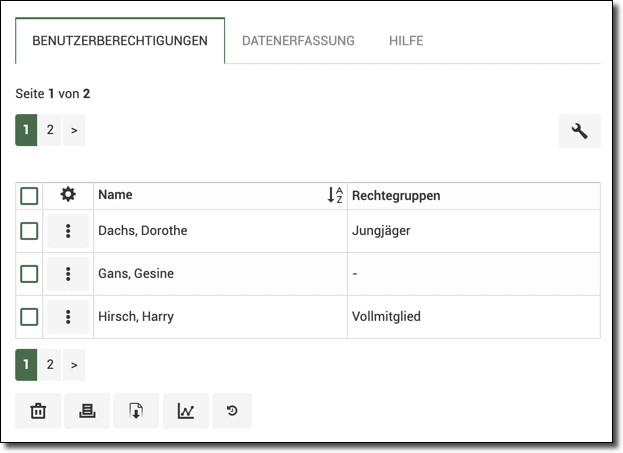Tick the checkbox for Gans, Gesine

pyautogui.click(x=30, y=274)
